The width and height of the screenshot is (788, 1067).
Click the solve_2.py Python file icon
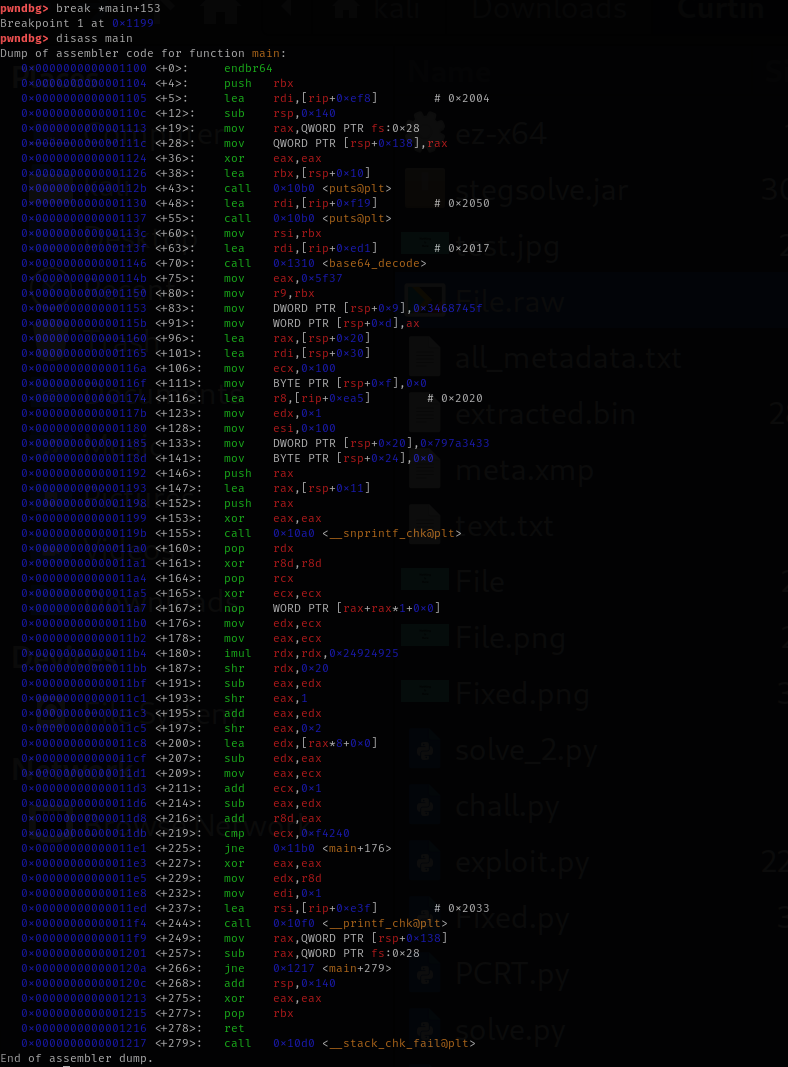tap(425, 751)
